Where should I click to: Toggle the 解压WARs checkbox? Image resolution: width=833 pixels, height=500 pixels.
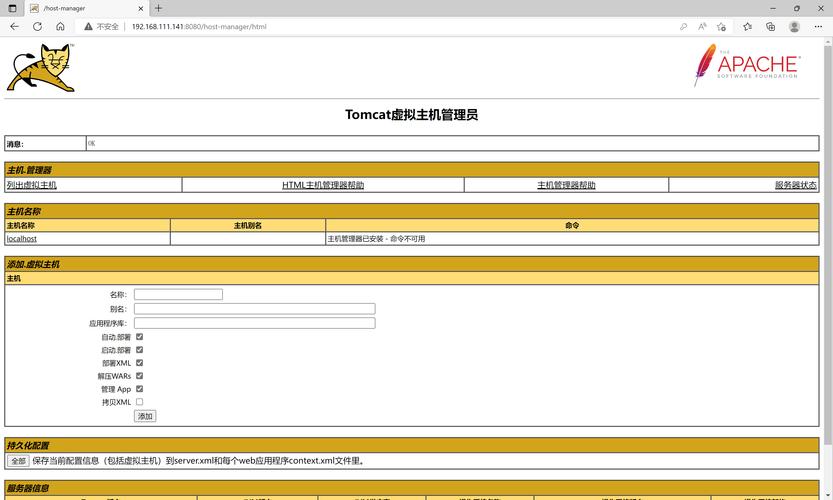(x=140, y=376)
